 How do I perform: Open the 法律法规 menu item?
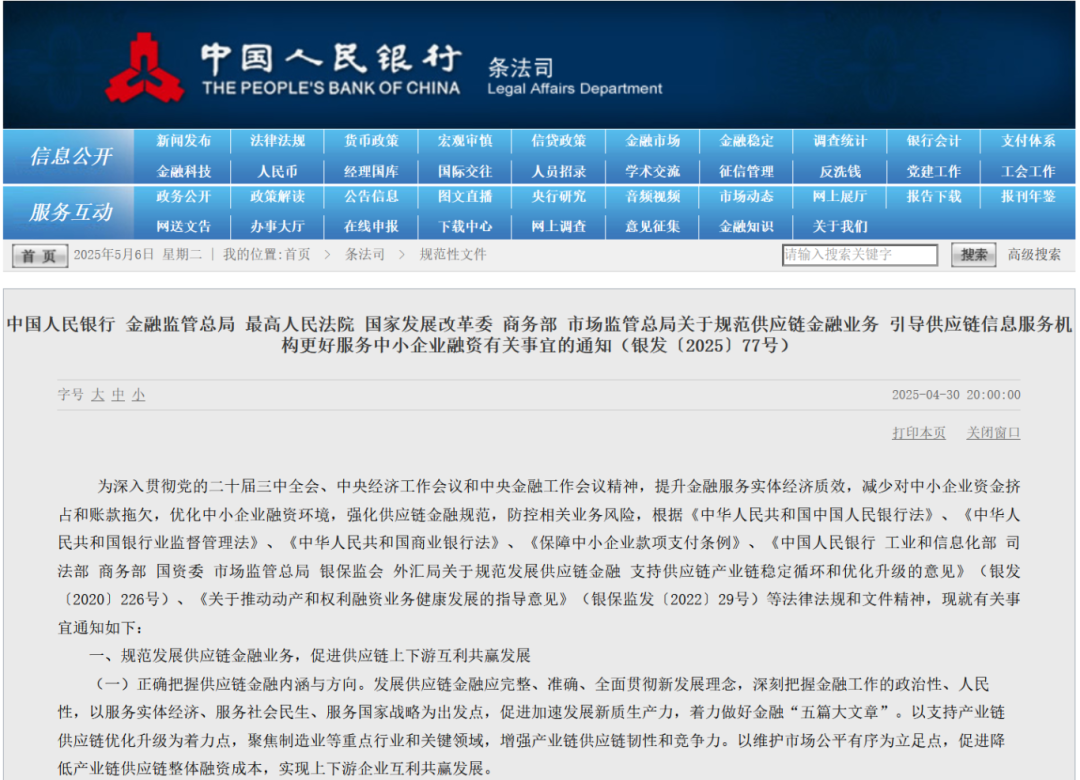point(277,141)
